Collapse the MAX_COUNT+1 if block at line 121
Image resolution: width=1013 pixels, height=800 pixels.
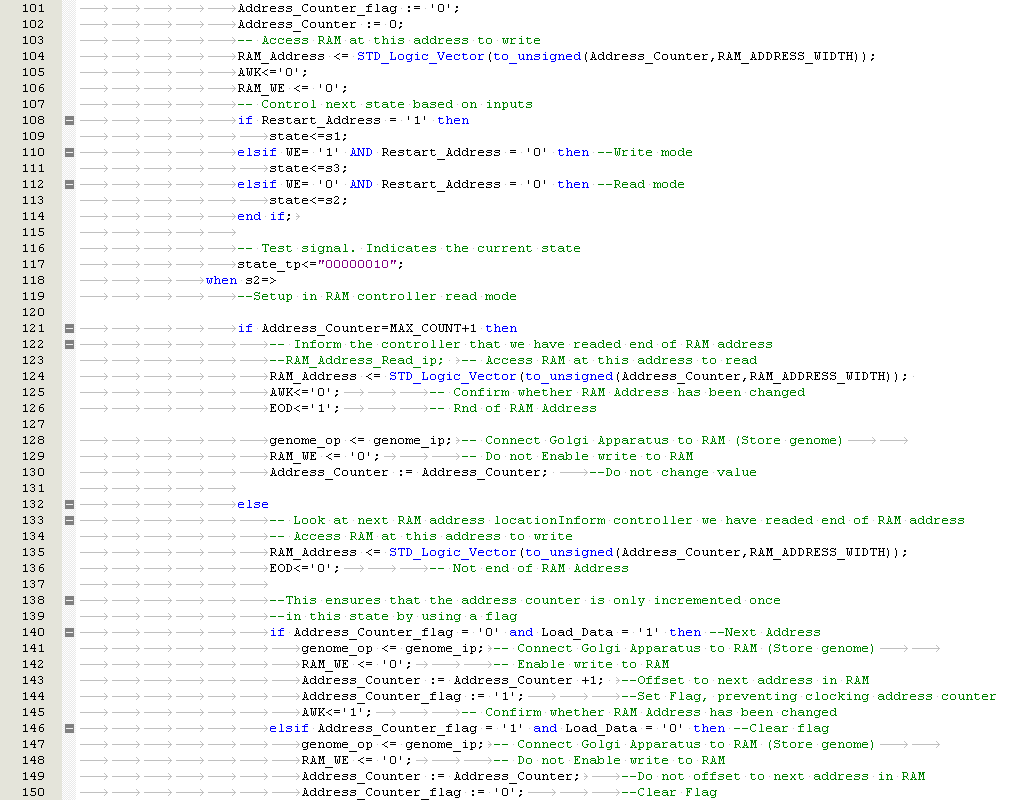(x=69, y=328)
